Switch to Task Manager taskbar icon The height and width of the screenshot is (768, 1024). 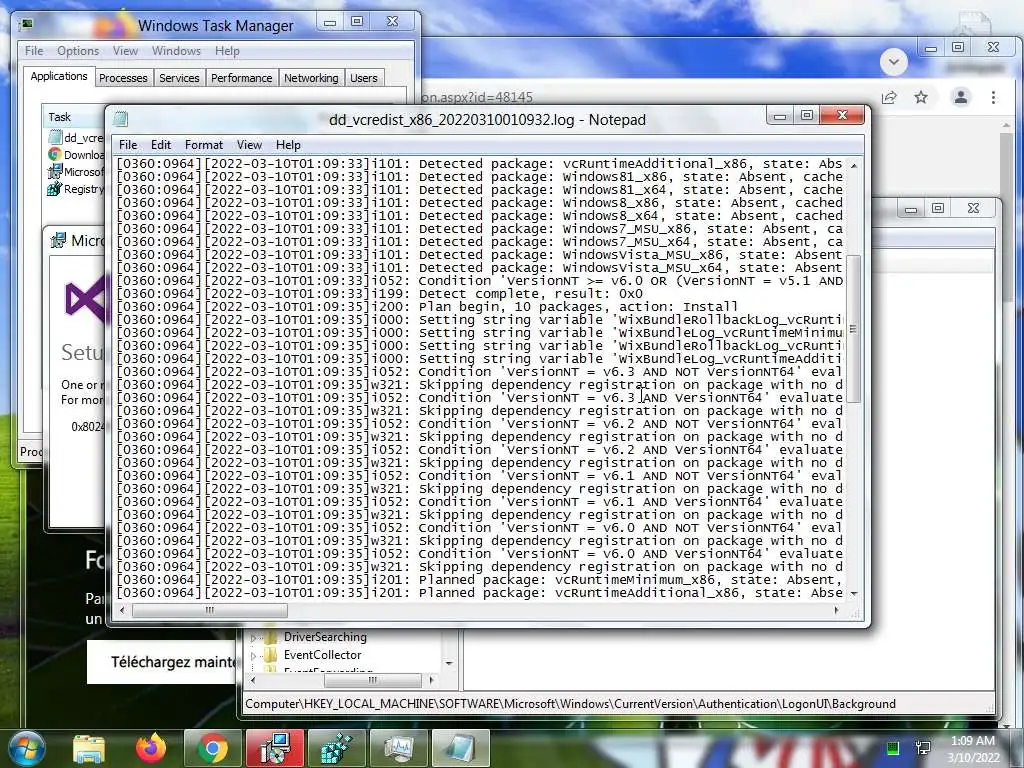tap(398, 748)
